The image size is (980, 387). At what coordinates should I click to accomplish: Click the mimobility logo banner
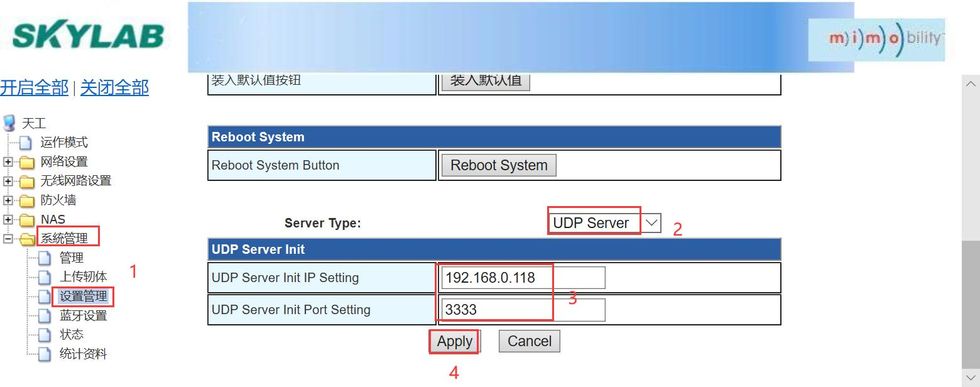(x=876, y=39)
